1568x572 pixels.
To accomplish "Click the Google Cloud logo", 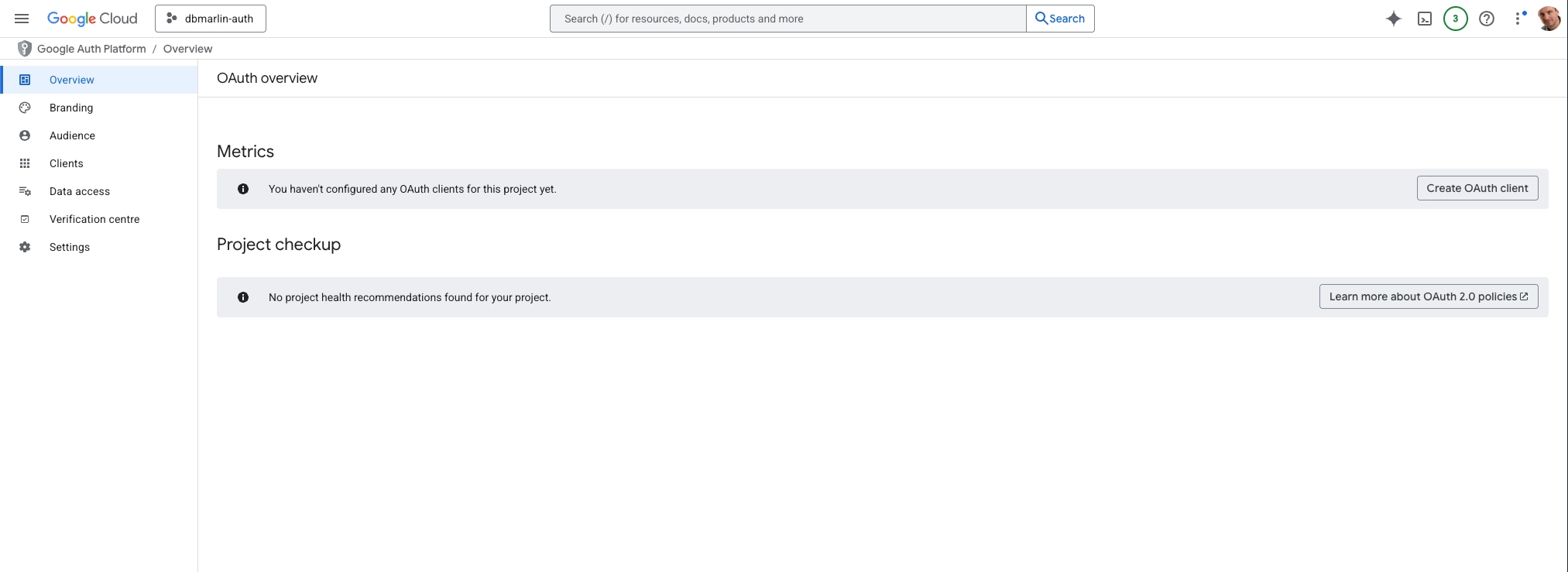I will coord(92,19).
